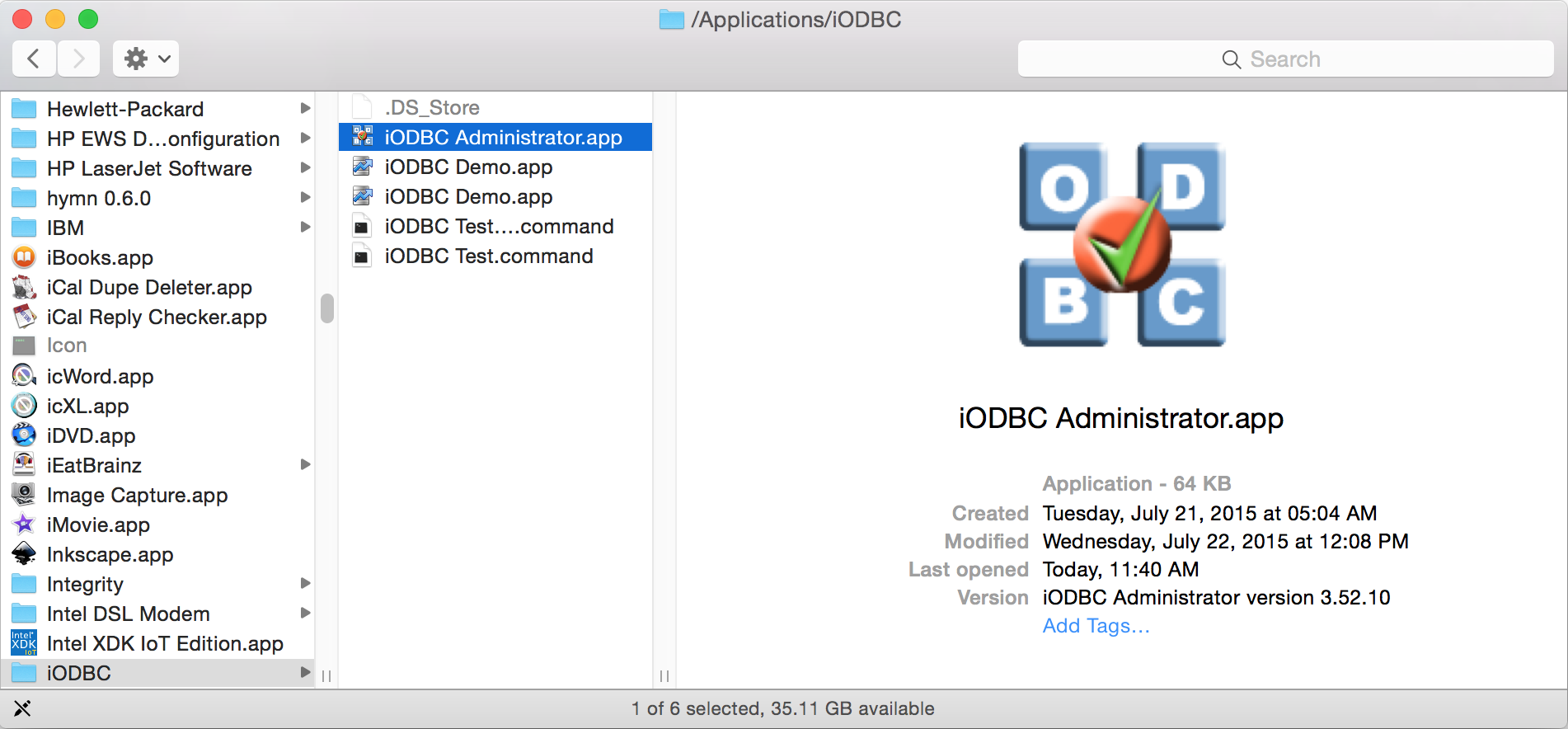This screenshot has width=1568, height=729.
Task: Click the Intel DSL Modem folder icon
Action: [x=24, y=614]
